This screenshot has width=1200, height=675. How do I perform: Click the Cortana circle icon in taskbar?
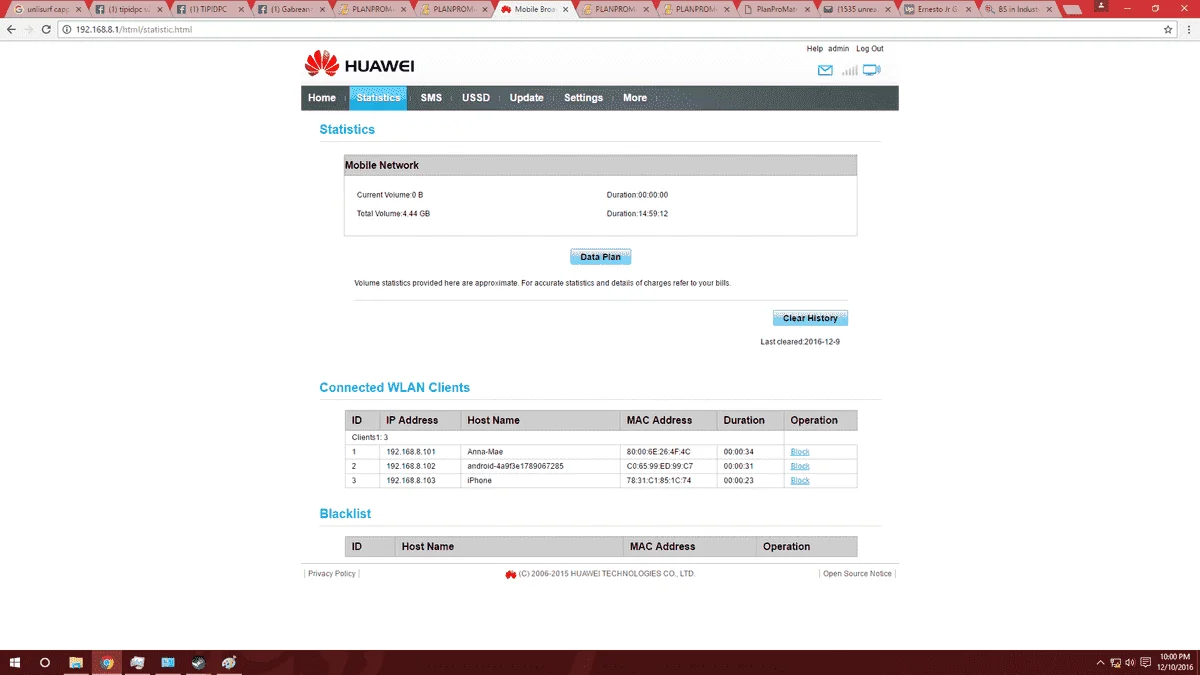(x=45, y=662)
